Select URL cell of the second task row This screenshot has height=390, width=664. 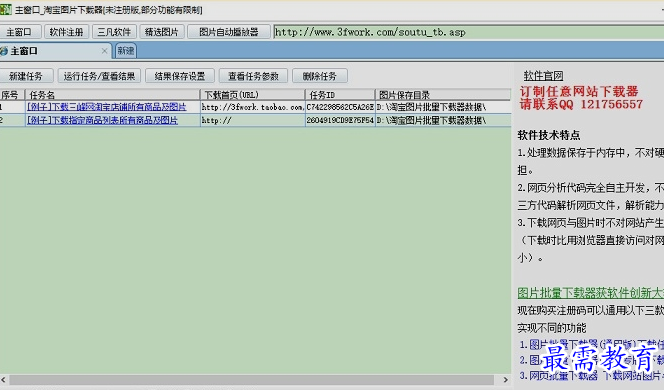click(252, 120)
